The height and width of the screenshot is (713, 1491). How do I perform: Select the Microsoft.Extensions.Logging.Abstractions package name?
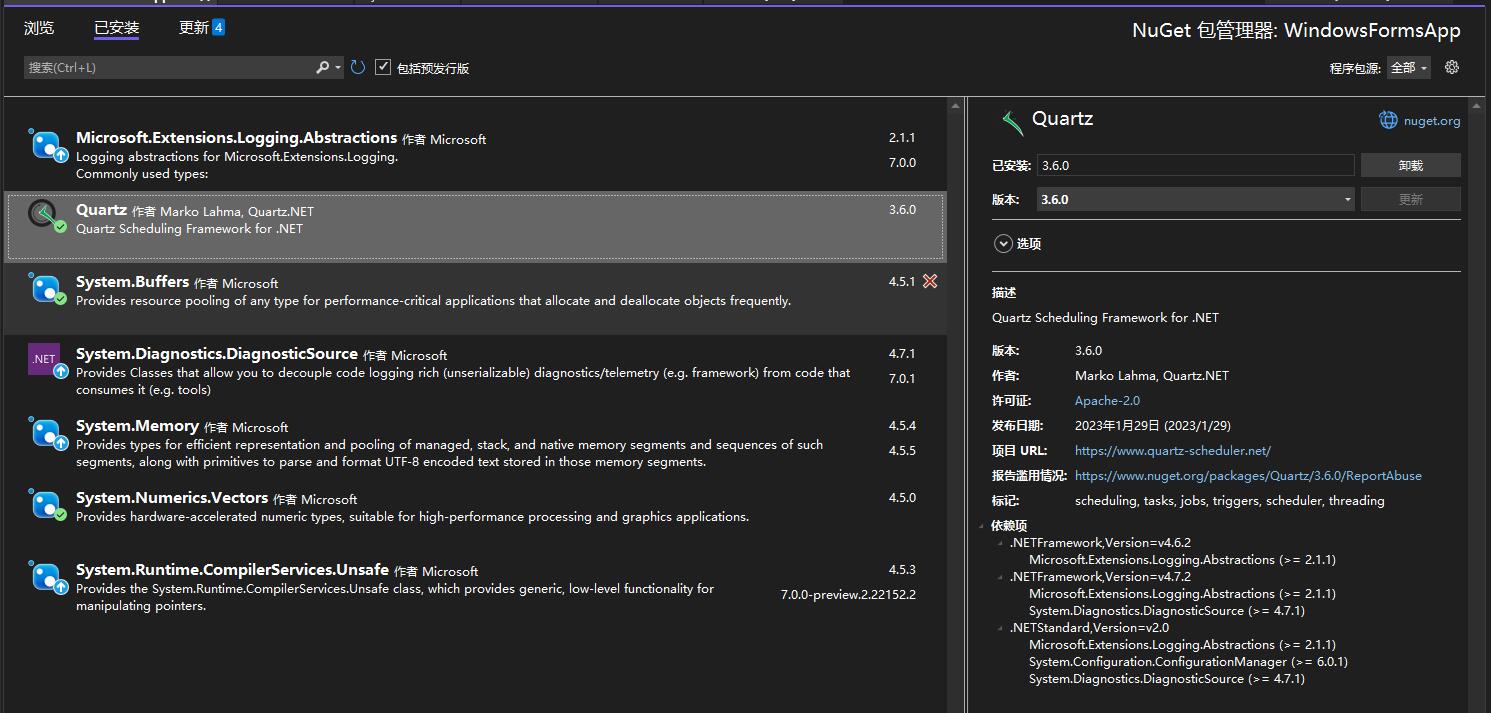[x=237, y=138]
